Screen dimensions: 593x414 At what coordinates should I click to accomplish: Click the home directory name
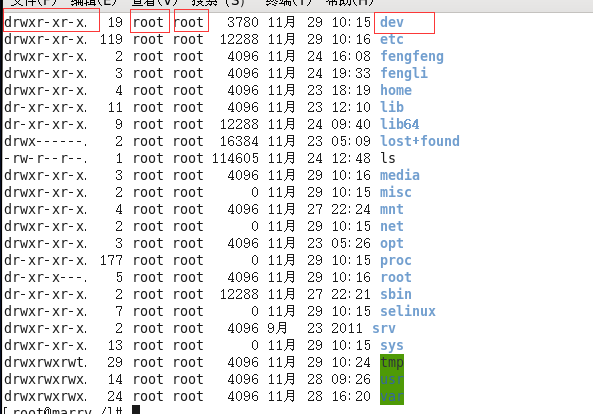(396, 90)
